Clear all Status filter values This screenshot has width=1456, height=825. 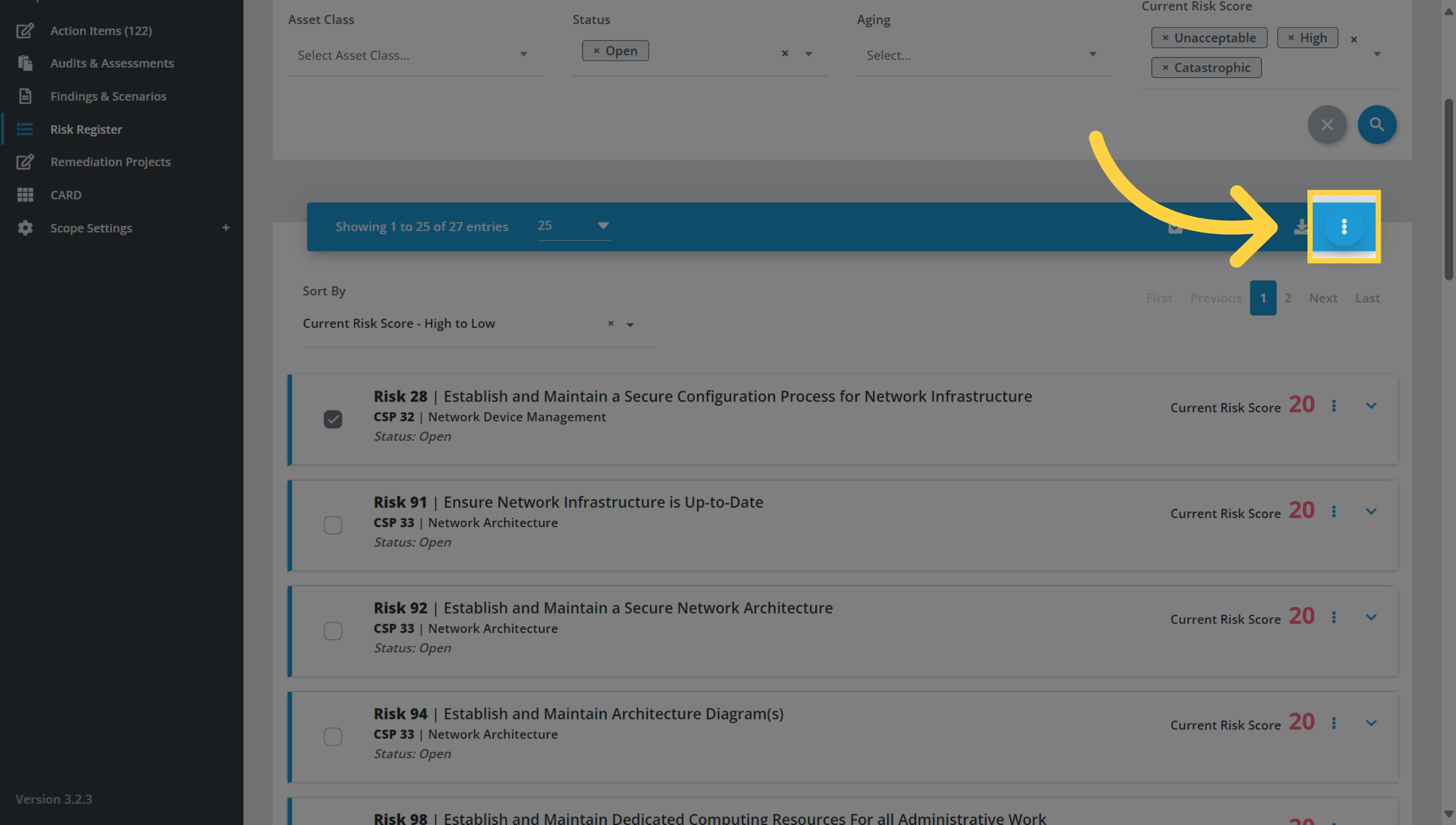[x=785, y=54]
